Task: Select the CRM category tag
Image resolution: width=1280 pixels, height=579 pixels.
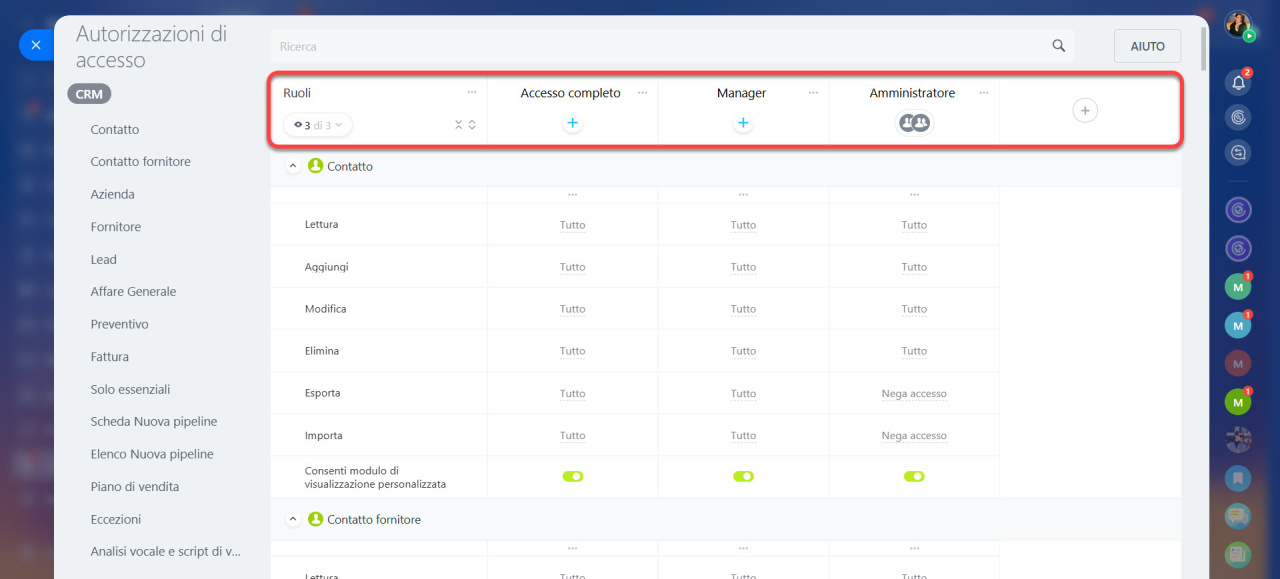Action: (89, 94)
